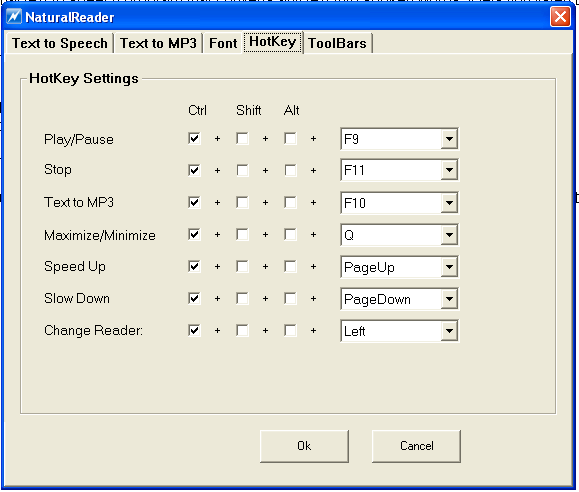Image resolution: width=579 pixels, height=492 pixels.
Task: Uncheck Ctrl for Change Reader hotkey
Action: click(x=194, y=330)
